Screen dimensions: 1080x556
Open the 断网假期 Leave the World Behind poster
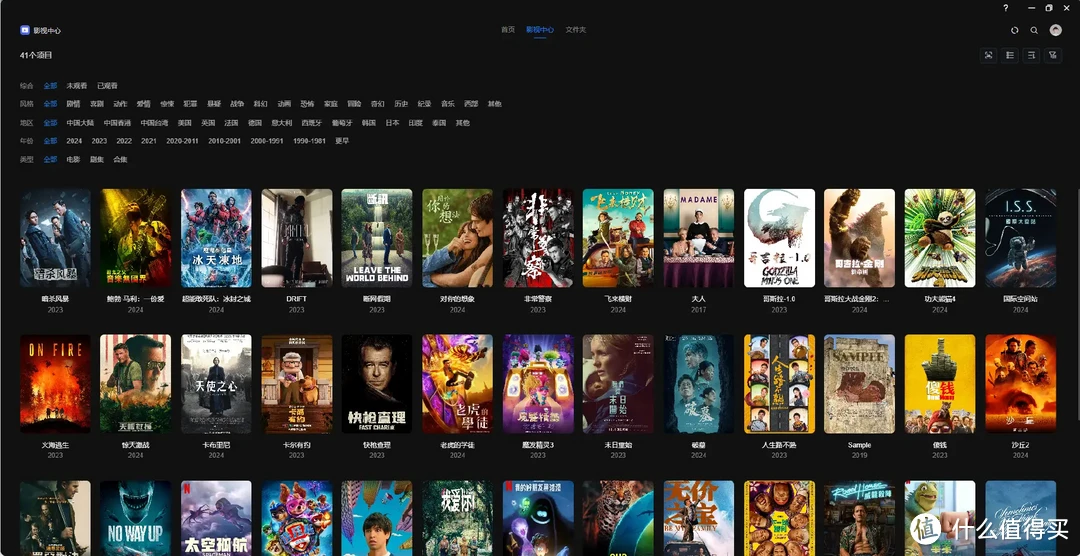coord(377,238)
